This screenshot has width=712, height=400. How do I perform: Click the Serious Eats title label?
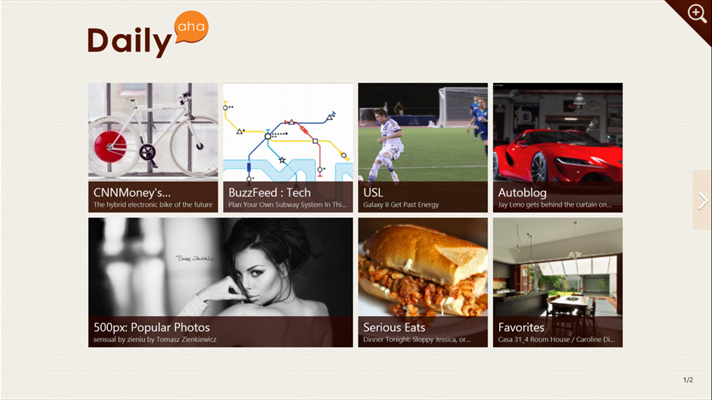[x=394, y=327]
